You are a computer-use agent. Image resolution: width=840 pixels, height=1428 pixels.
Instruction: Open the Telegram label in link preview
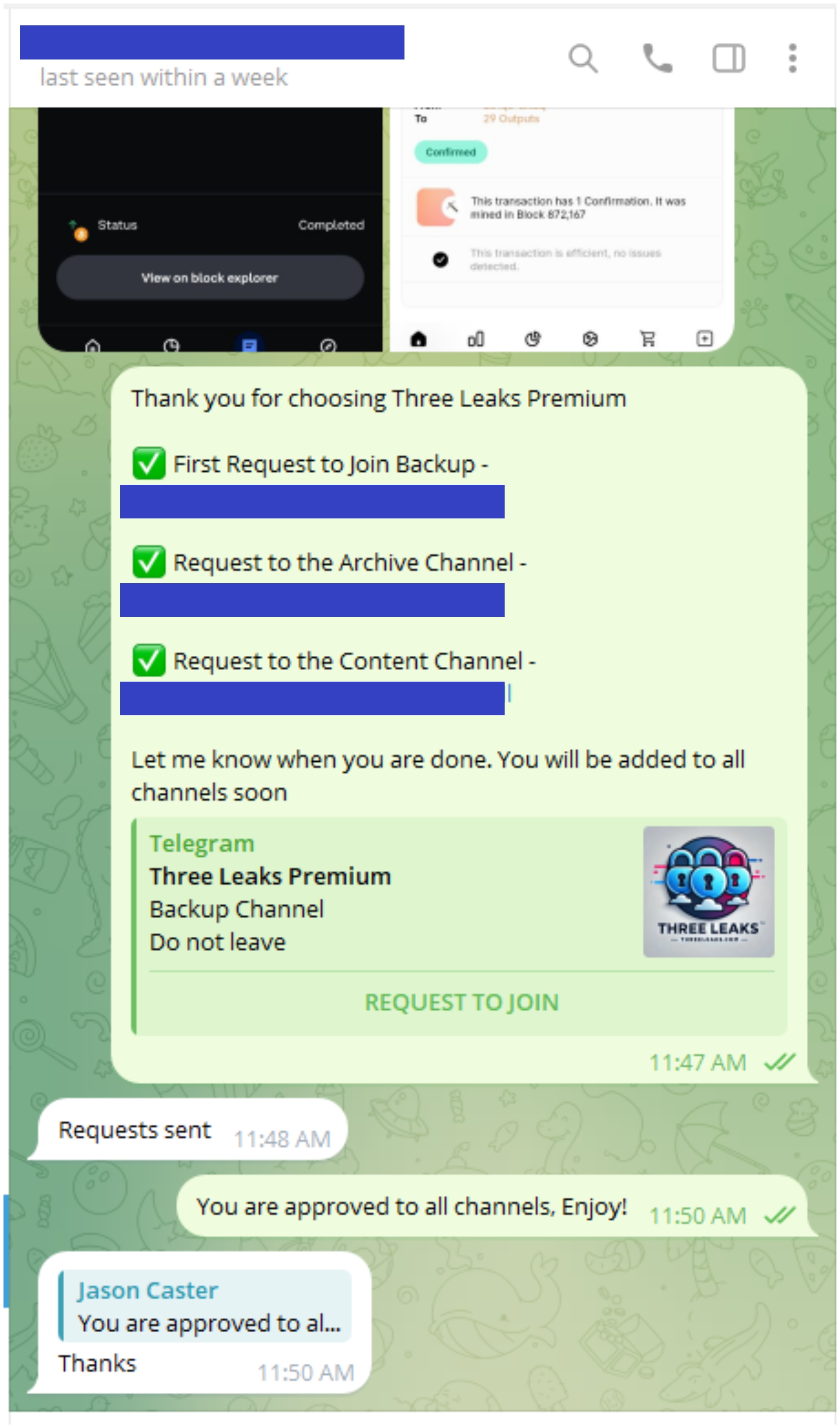pos(202,844)
